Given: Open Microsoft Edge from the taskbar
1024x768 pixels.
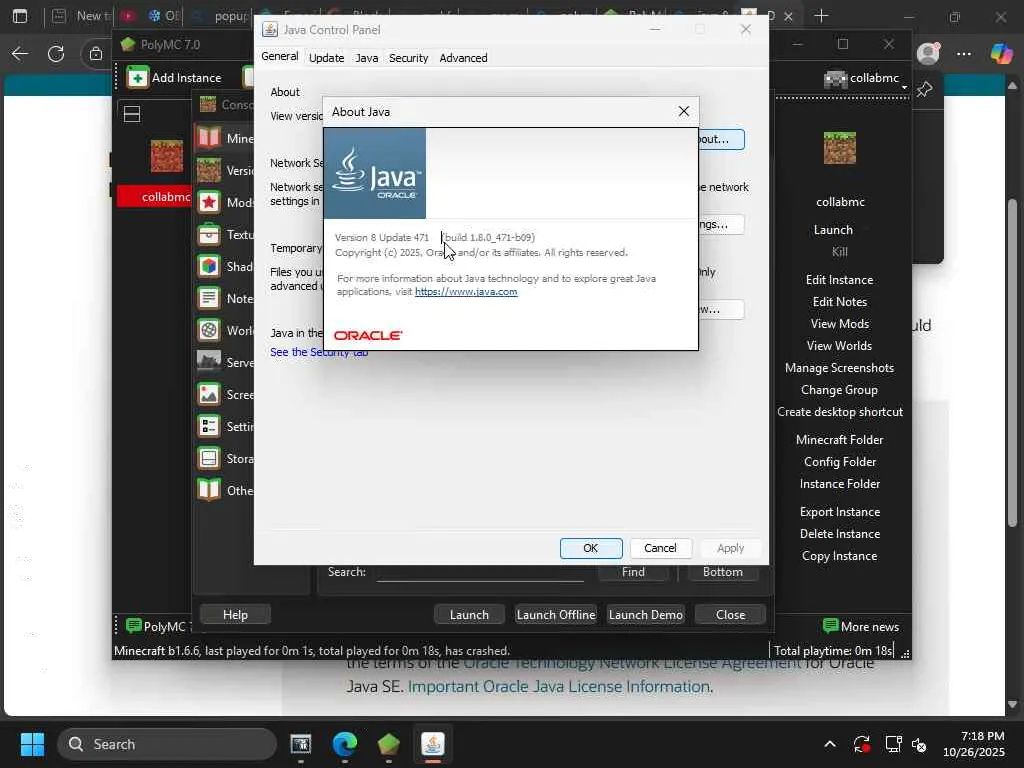Looking at the screenshot, I should (x=345, y=744).
